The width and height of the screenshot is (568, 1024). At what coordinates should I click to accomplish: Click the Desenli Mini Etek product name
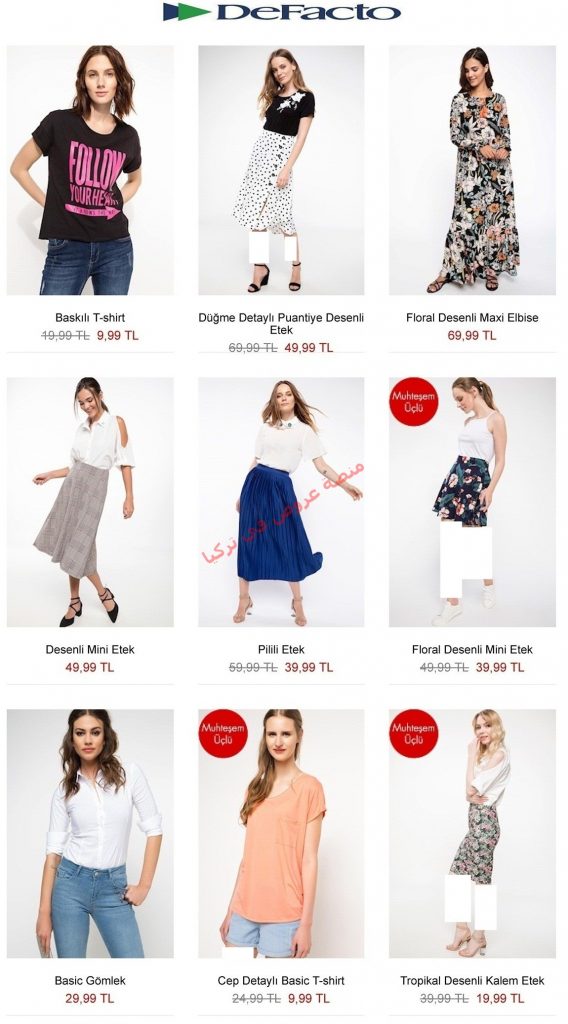pyautogui.click(x=90, y=650)
